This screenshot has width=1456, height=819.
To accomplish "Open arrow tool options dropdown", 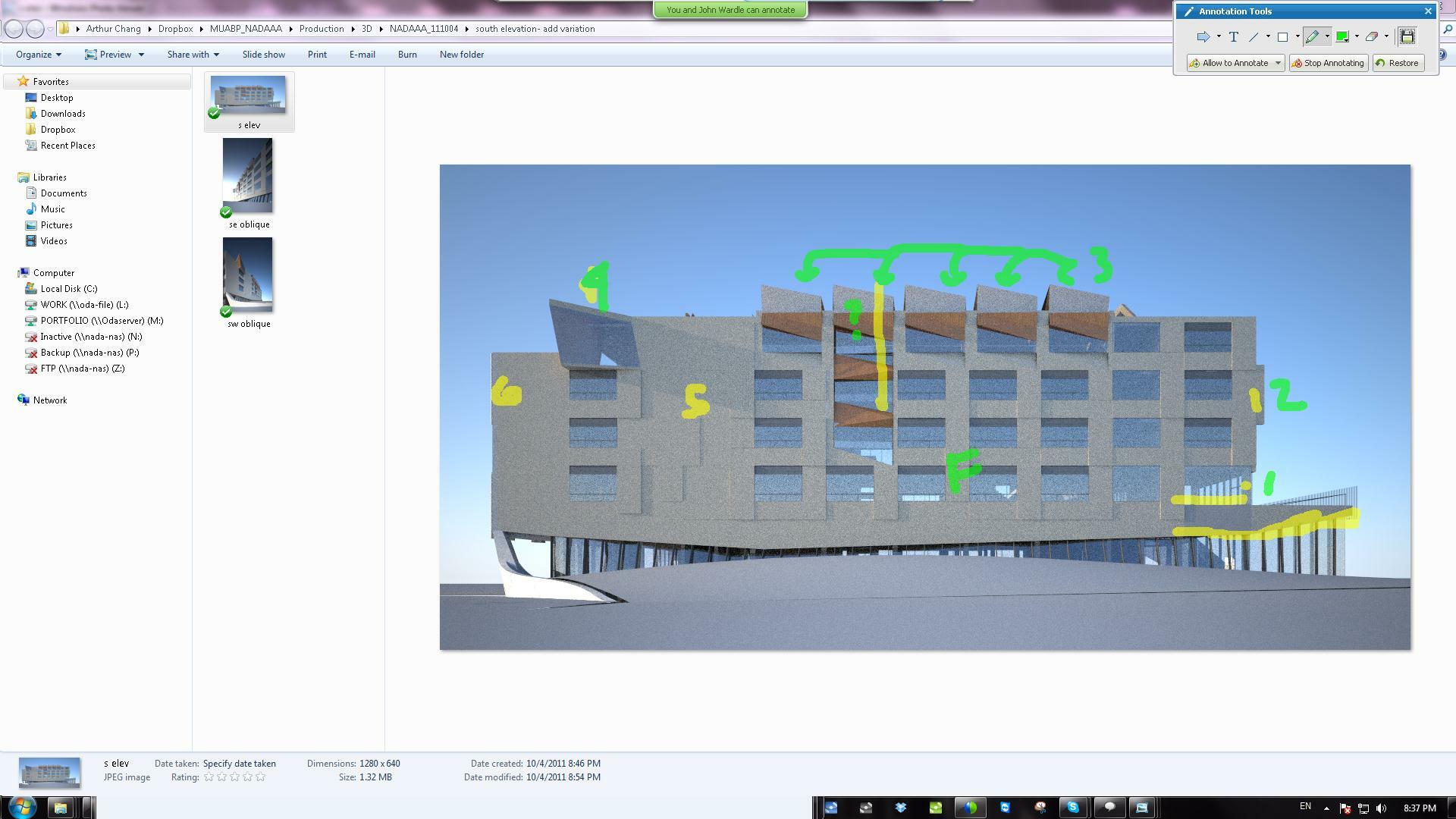I will point(1219,36).
